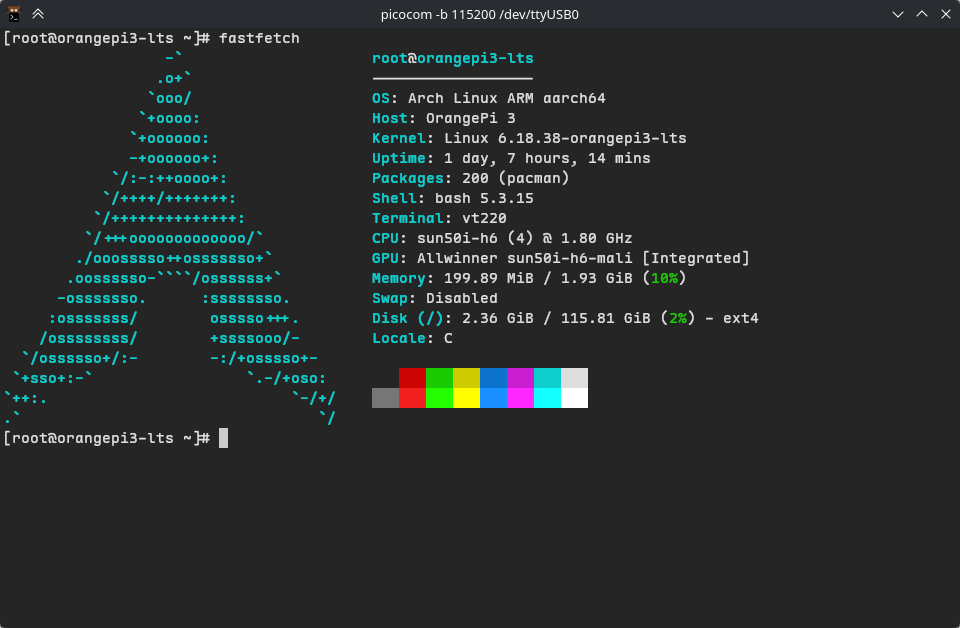The image size is (960, 628).
Task: Click the block cursor at the bottom prompt
Action: (x=223, y=438)
